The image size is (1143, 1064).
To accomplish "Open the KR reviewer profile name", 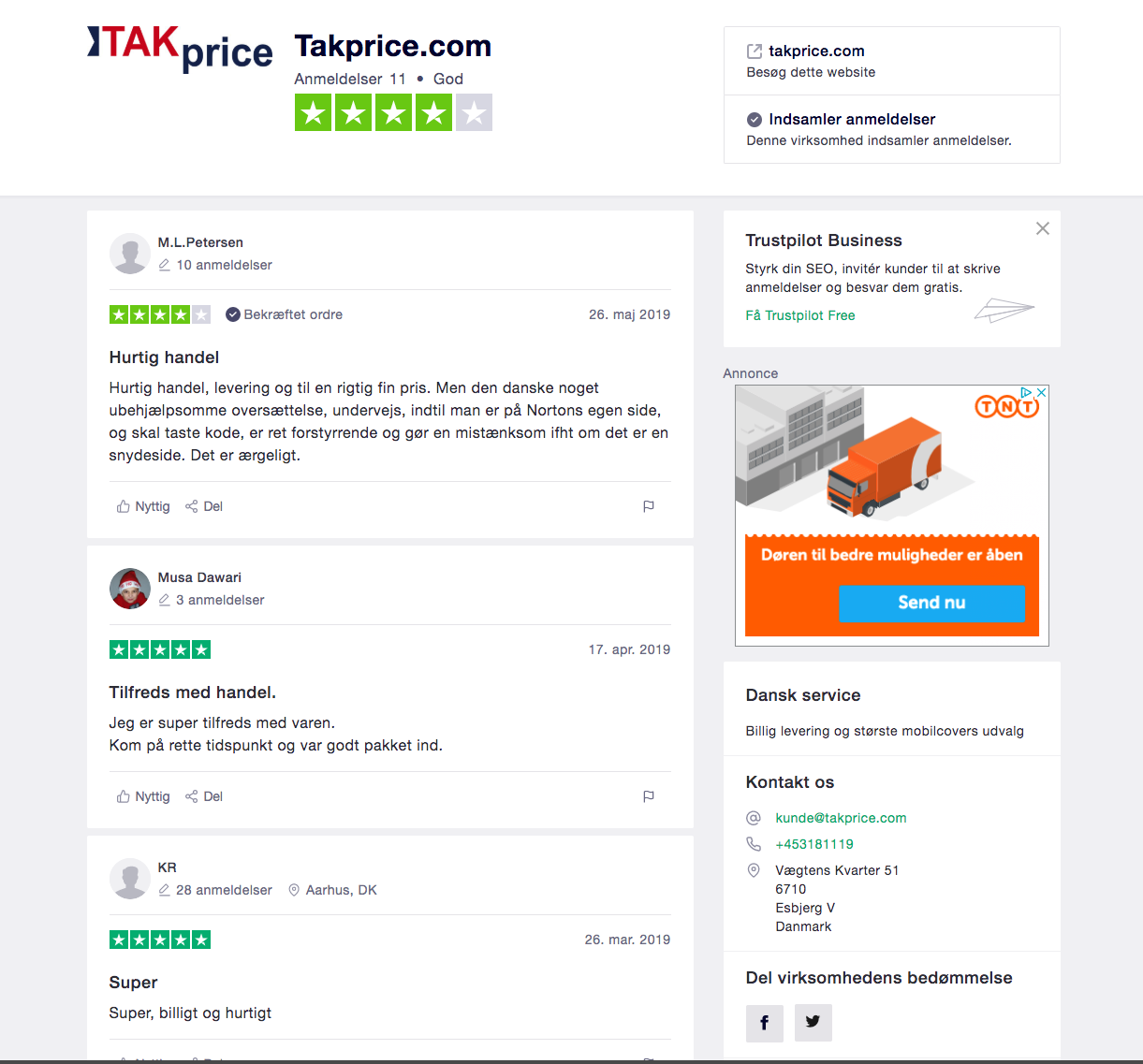I will pos(167,867).
